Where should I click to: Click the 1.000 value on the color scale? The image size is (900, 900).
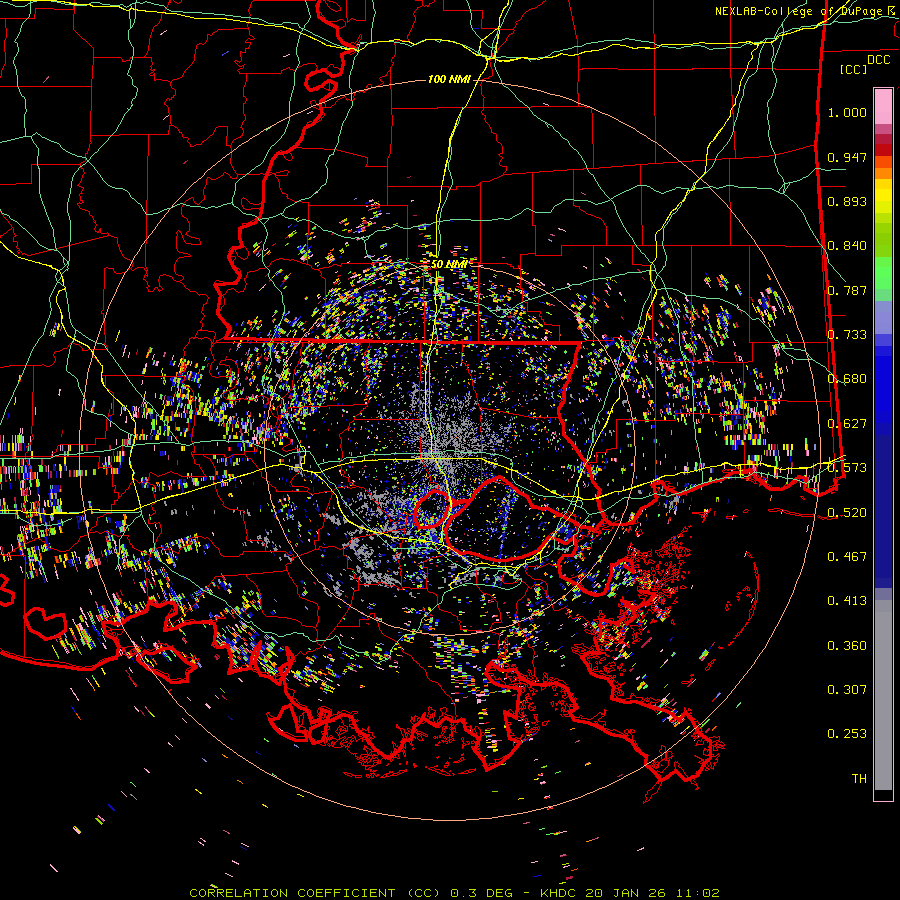tap(847, 112)
